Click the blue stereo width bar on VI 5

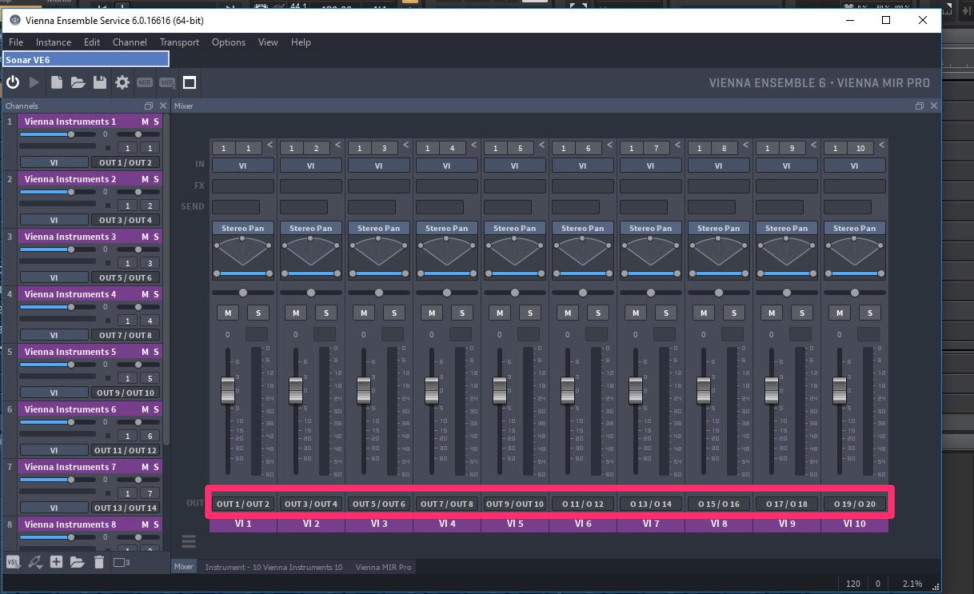(514, 273)
